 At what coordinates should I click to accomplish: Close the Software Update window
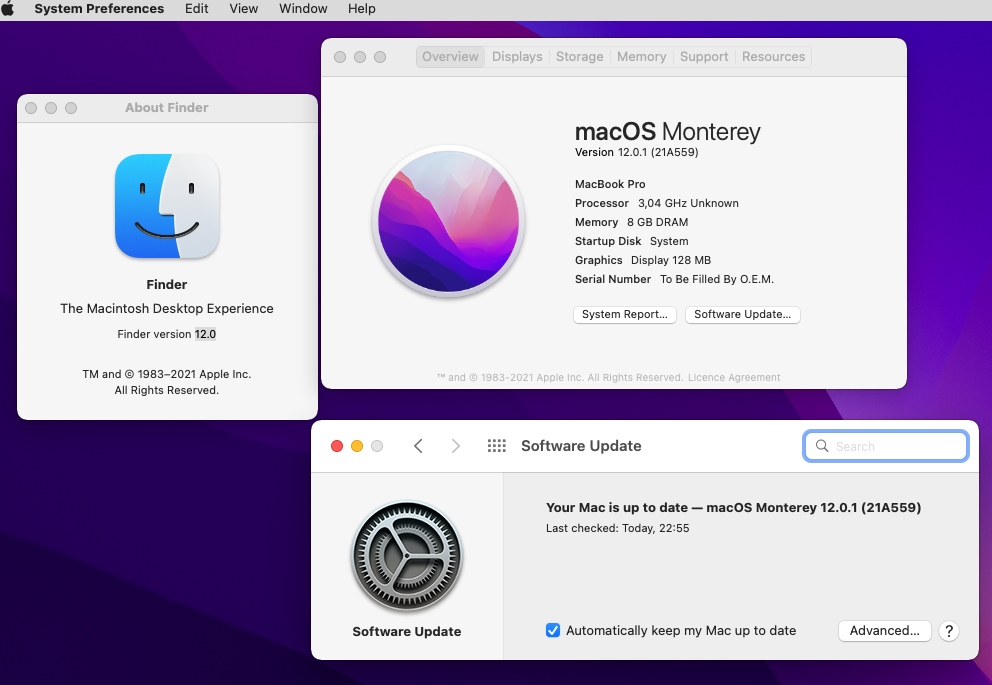pos(337,446)
